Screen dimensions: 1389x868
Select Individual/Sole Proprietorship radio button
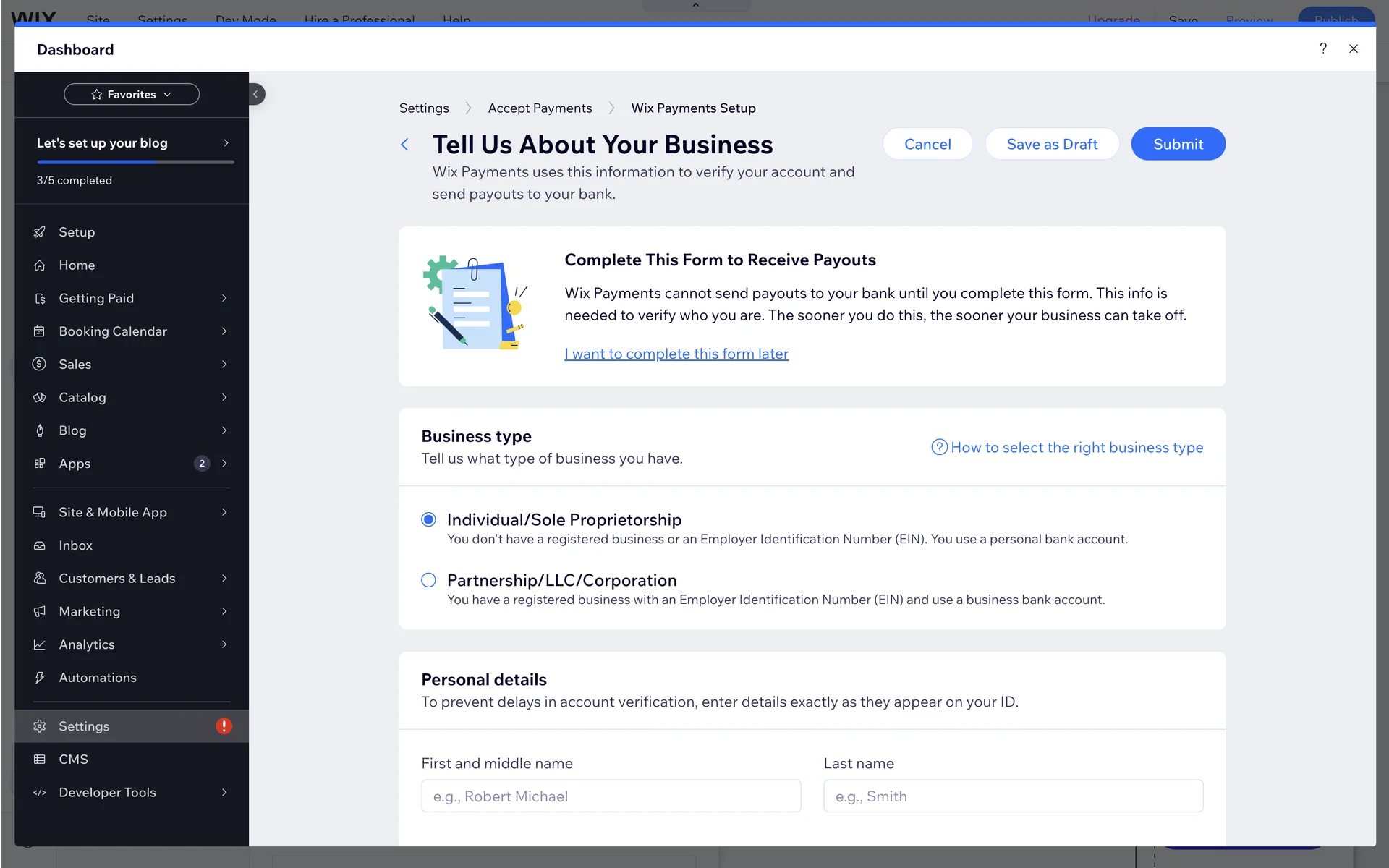pyautogui.click(x=428, y=519)
